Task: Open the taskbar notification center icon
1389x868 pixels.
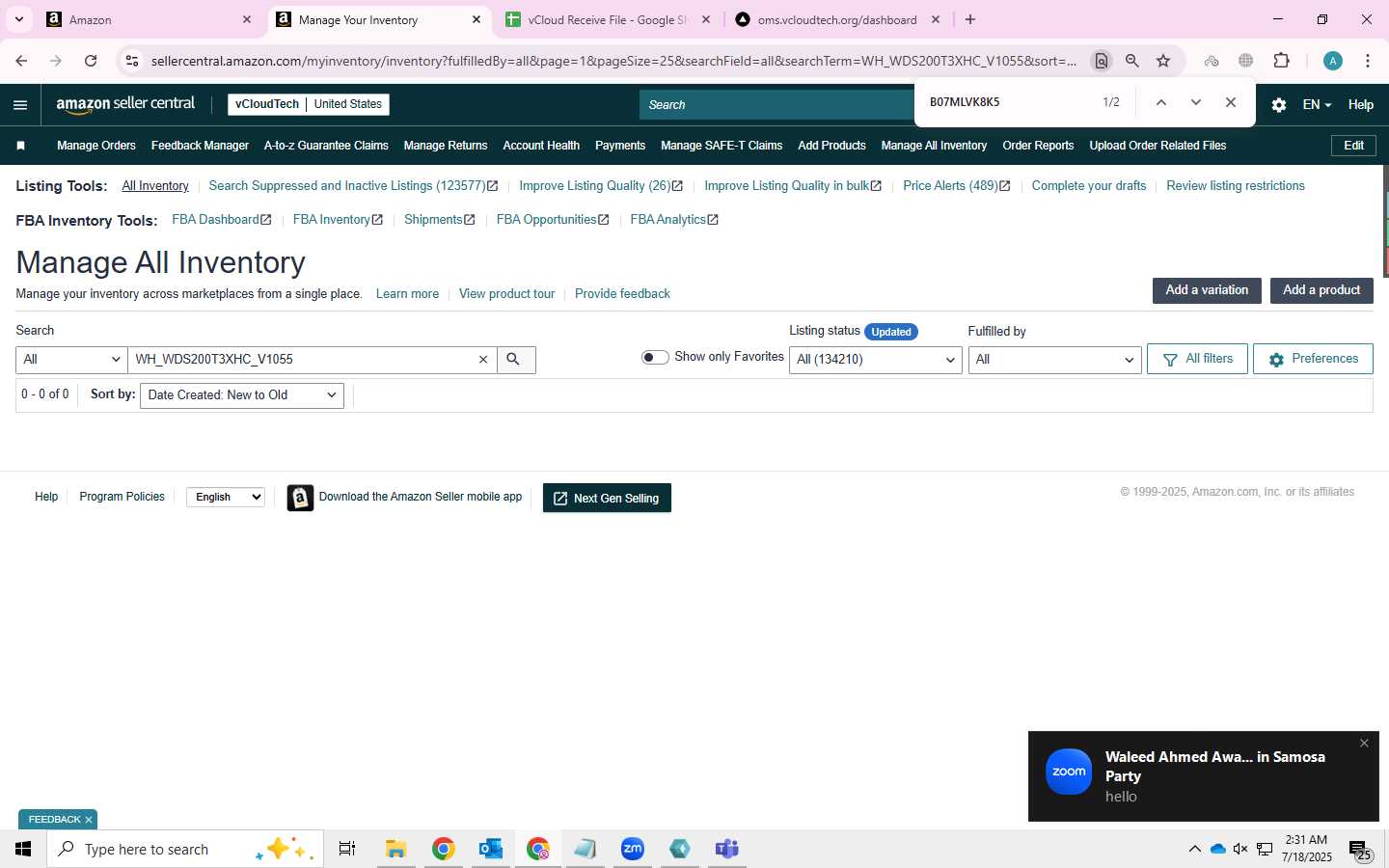Action: click(x=1360, y=850)
